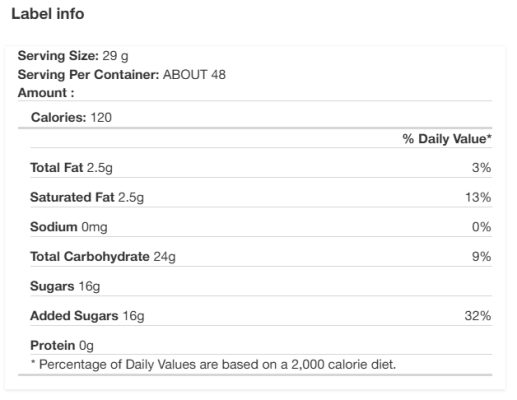
Task: Click the 13% Saturated Fat value
Action: coord(478,197)
